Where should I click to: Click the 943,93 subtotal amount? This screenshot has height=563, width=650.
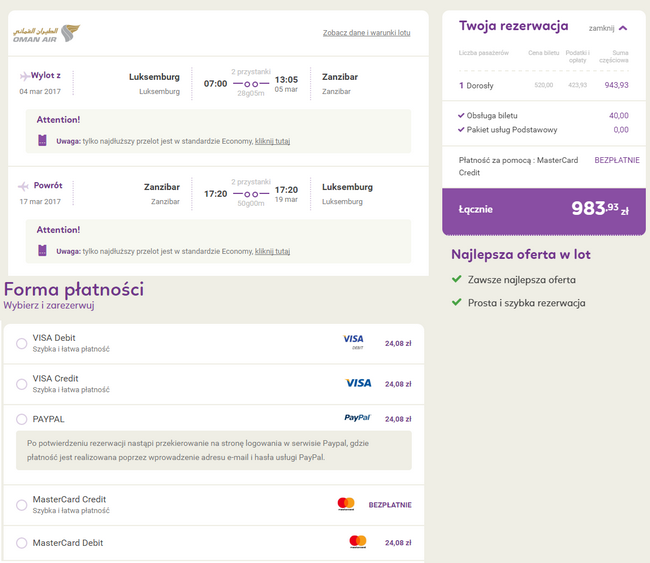pos(616,85)
